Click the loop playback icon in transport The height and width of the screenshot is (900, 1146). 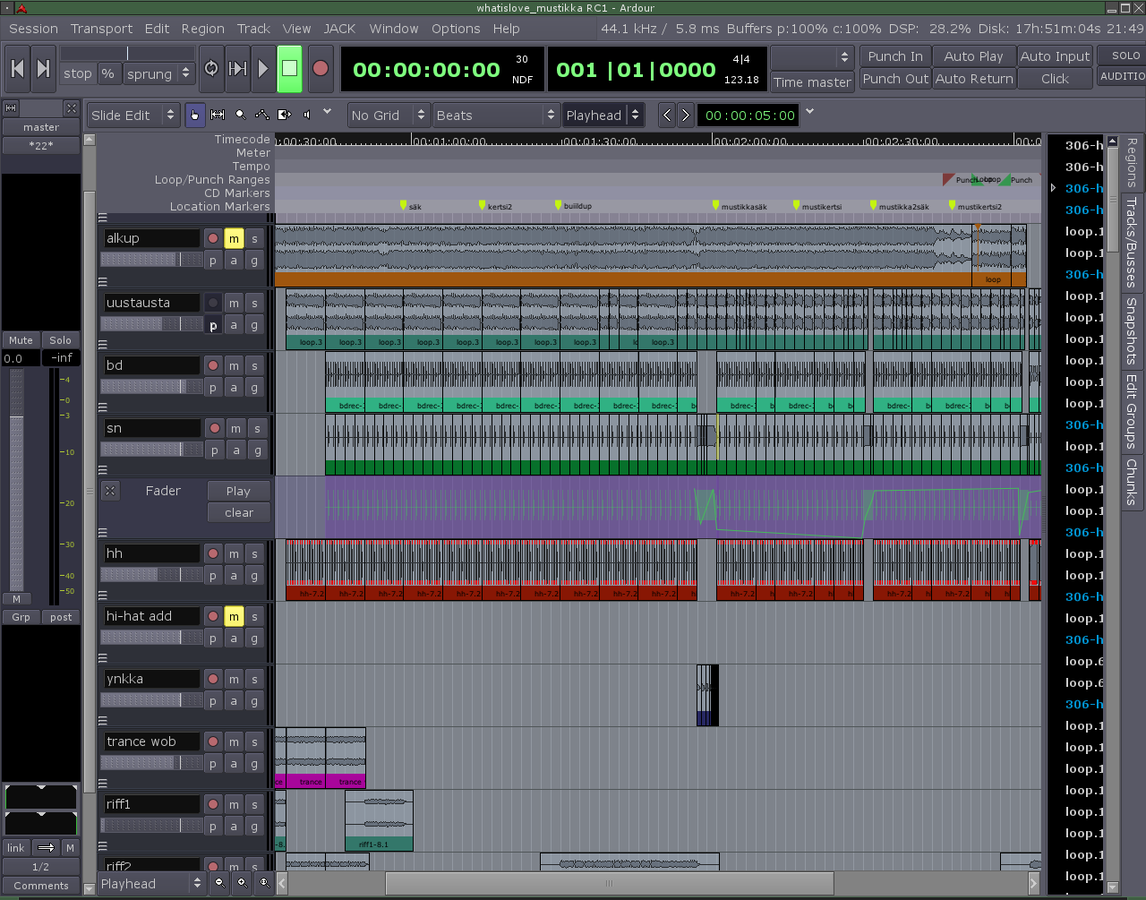point(211,68)
